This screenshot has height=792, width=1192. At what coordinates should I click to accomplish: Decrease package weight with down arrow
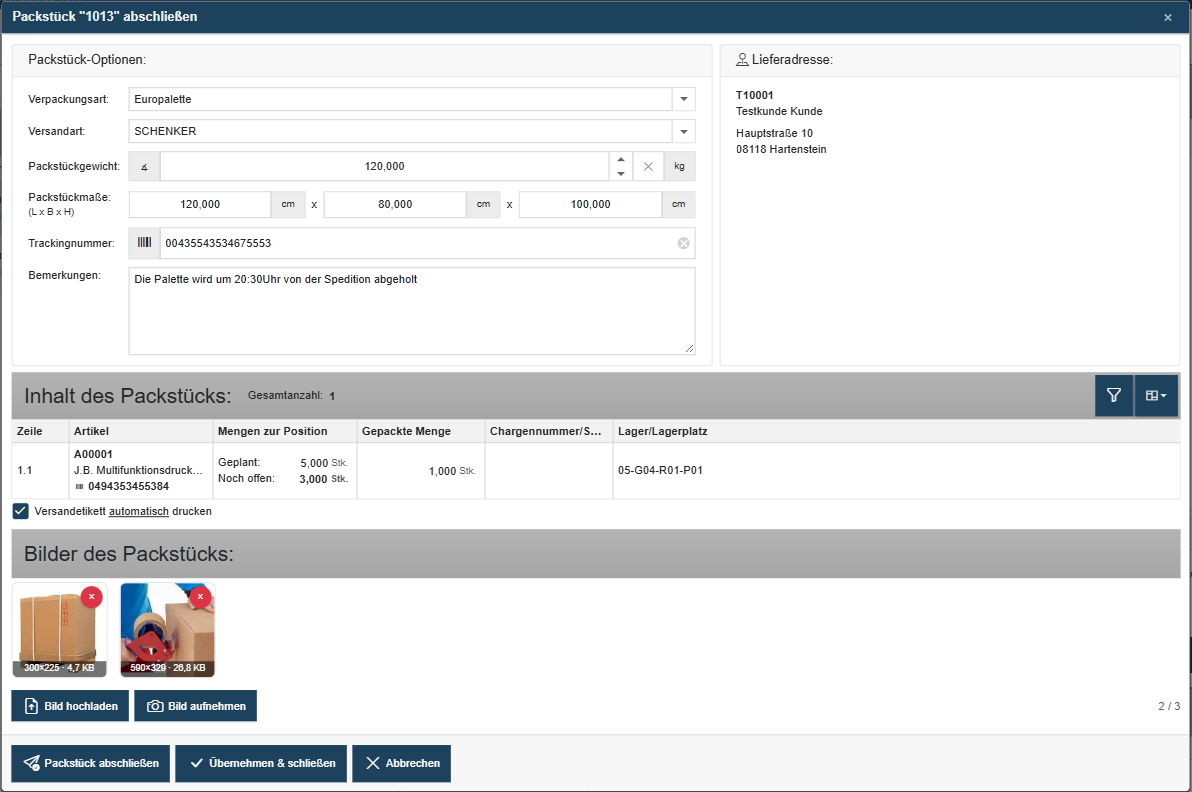click(621, 174)
